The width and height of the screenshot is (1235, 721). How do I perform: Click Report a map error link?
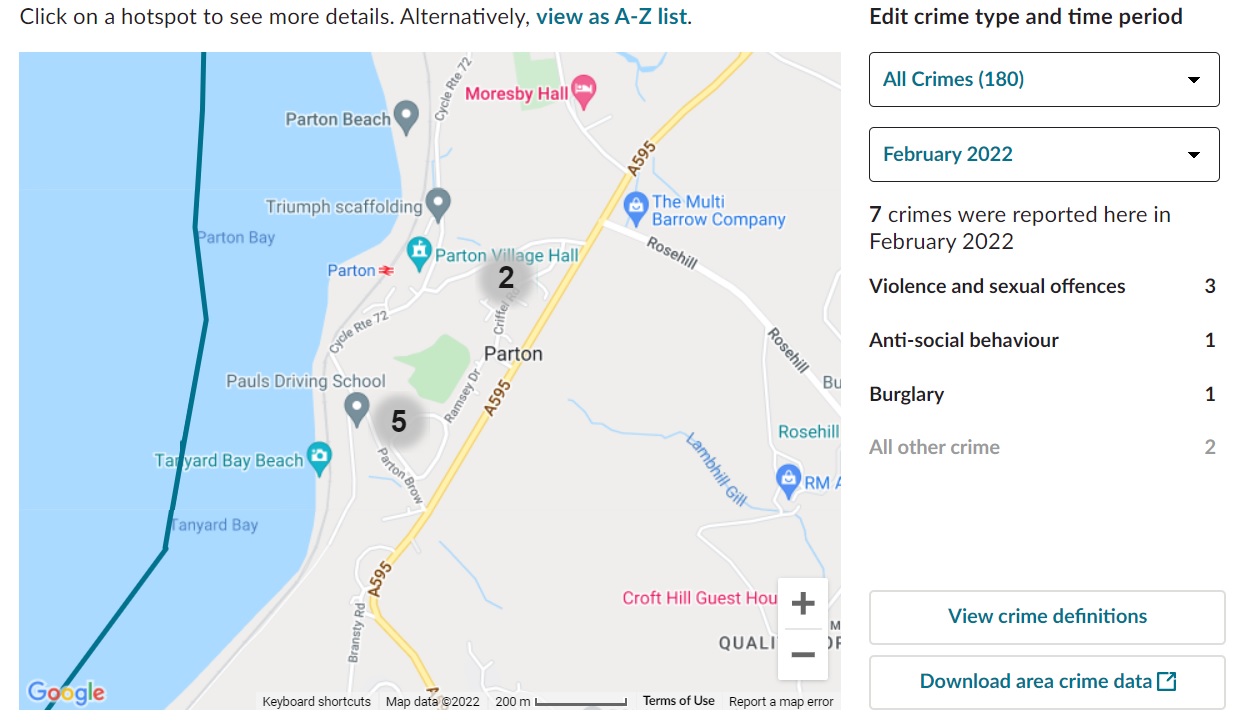781,701
